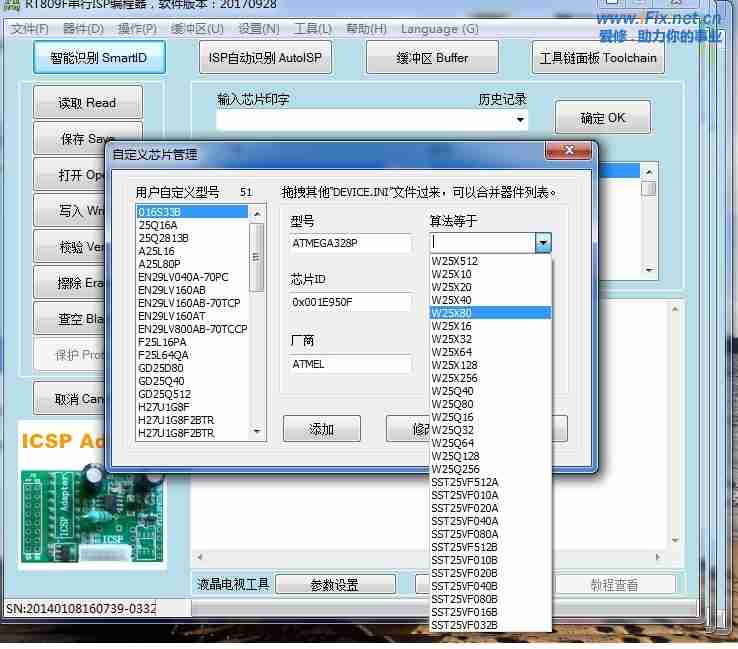The width and height of the screenshot is (738, 649).
Task: Choose W25X10 from the algorithm dropdown
Action: coord(490,274)
